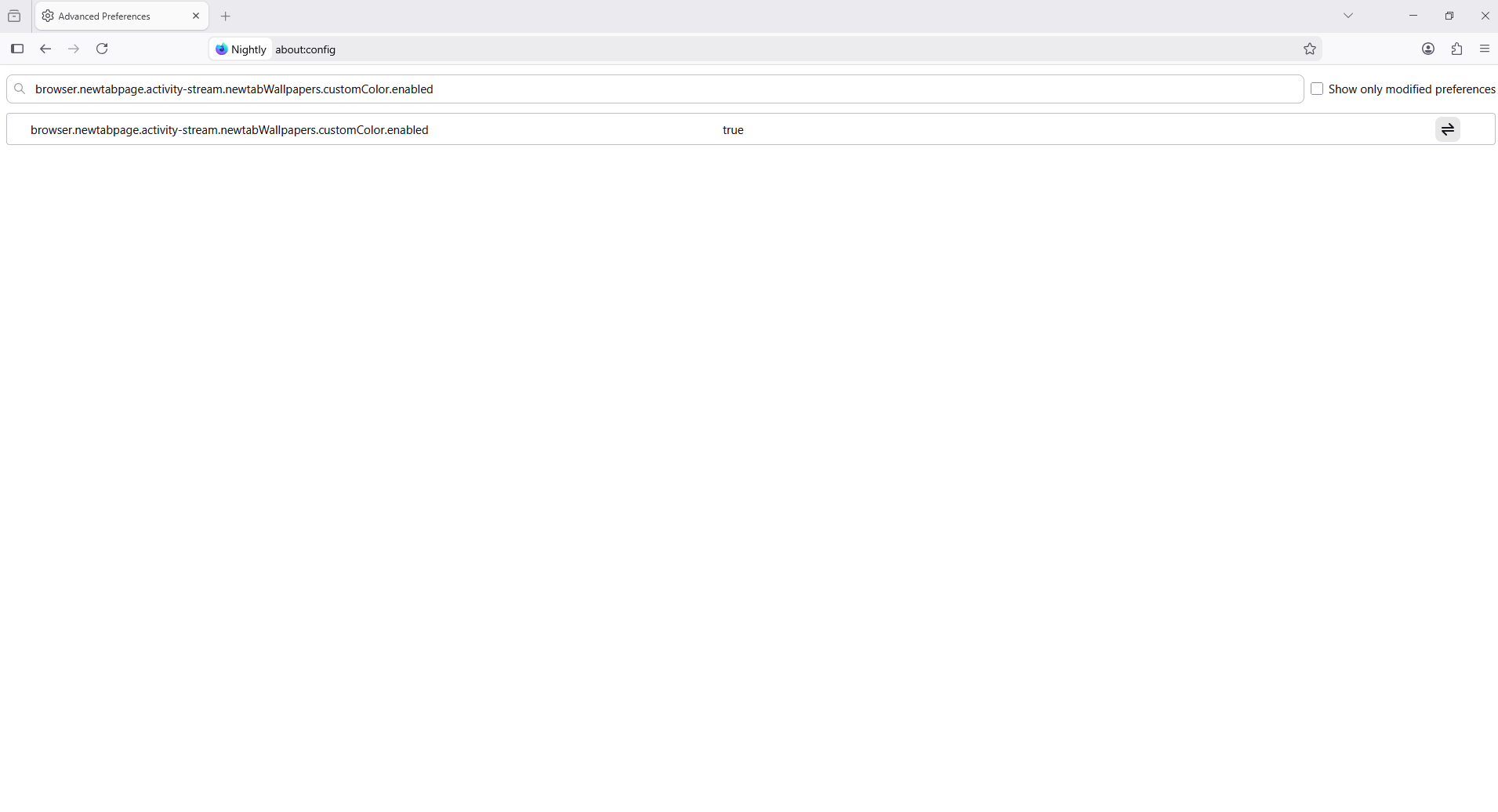Image resolution: width=1498 pixels, height=812 pixels.
Task: Open a new tab with plus button
Action: pos(226,16)
